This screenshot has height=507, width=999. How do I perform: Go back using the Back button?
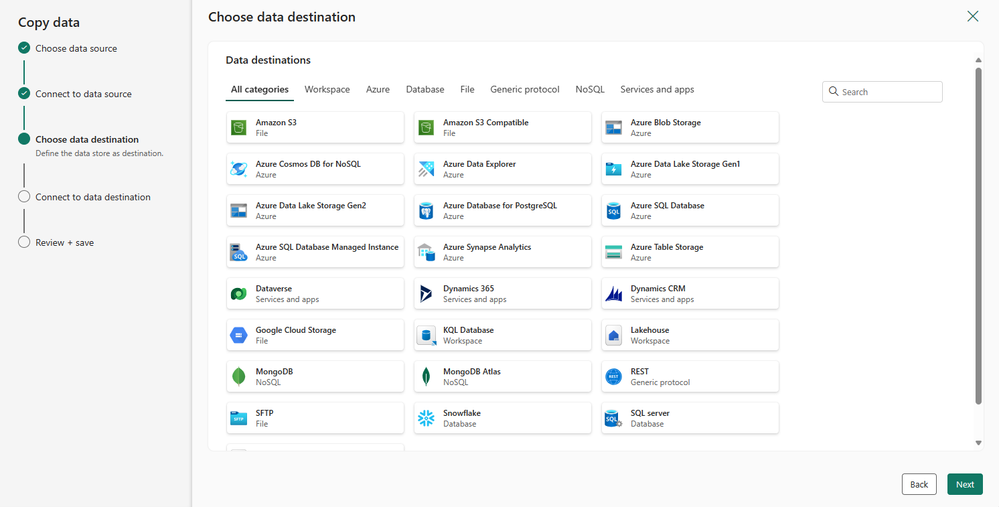tap(919, 484)
